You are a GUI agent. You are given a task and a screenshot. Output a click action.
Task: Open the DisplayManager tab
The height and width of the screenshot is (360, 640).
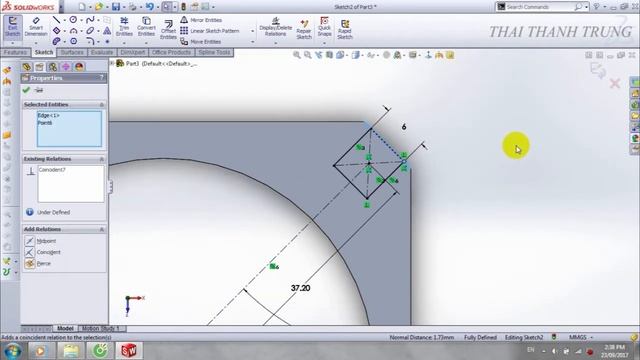79,67
